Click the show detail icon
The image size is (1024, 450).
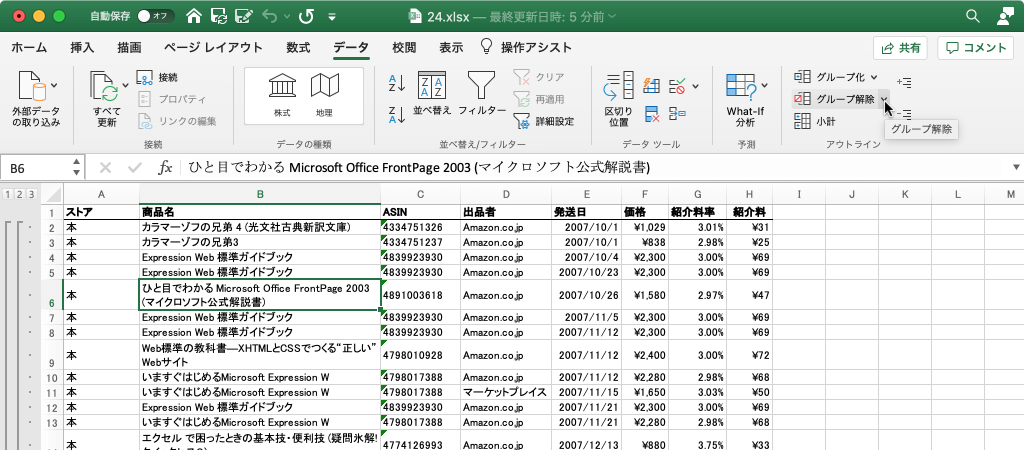pyautogui.click(x=904, y=82)
